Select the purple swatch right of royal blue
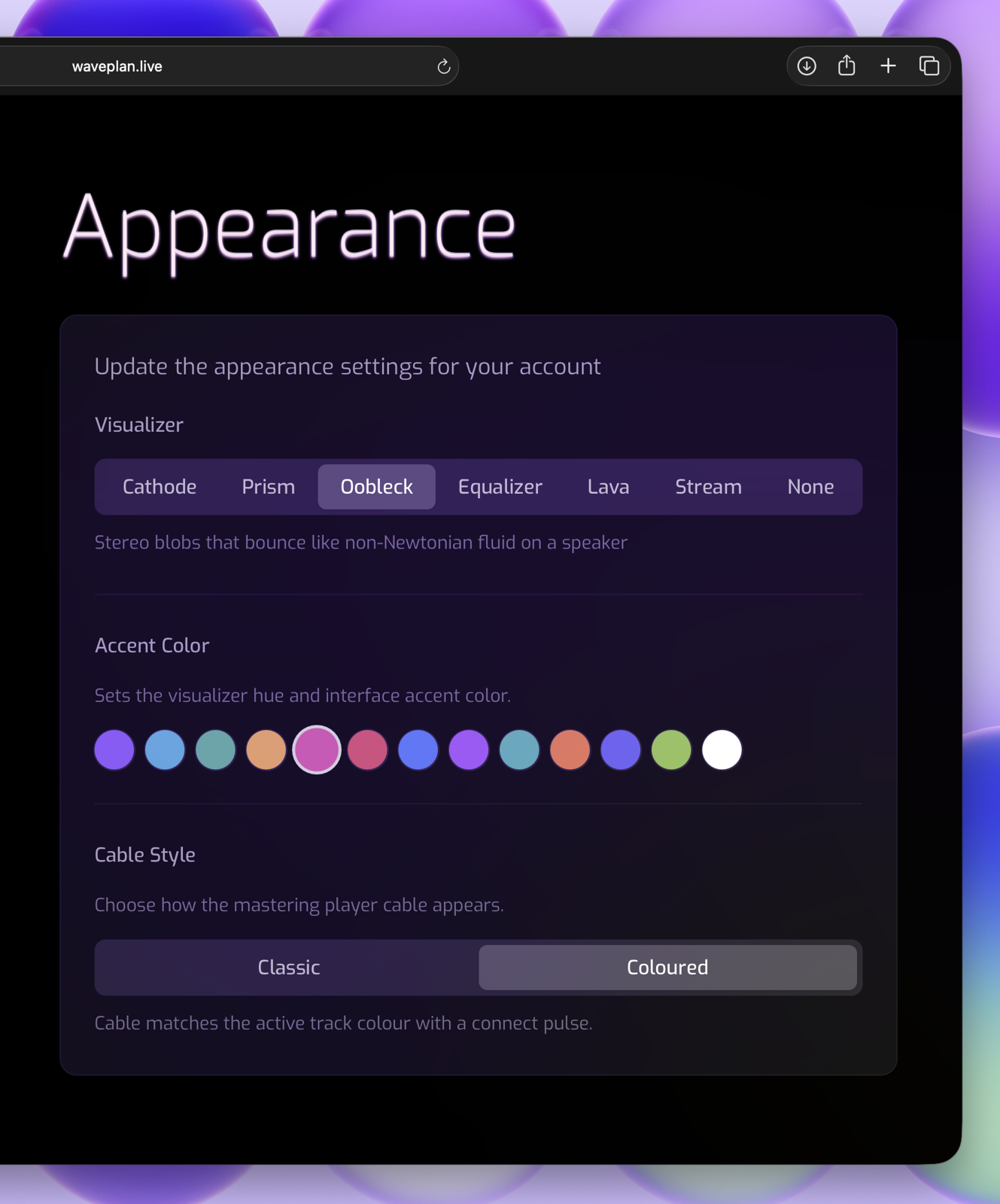1000x1204 pixels. click(469, 749)
